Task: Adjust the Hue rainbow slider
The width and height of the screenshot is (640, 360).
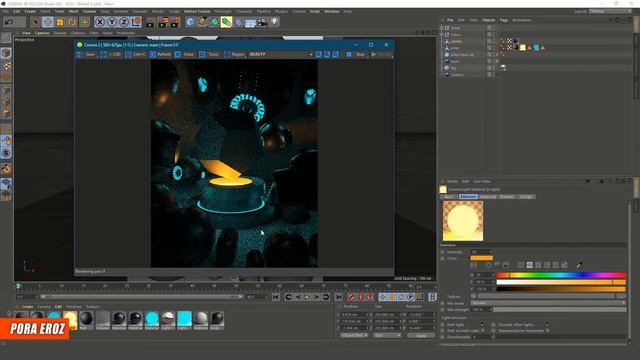Action: point(561,275)
